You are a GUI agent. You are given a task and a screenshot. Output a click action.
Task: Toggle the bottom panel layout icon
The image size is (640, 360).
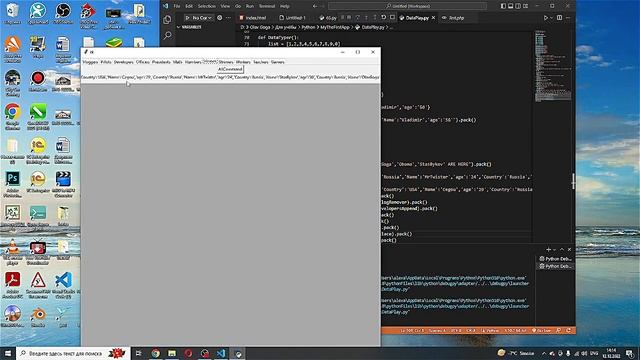pyautogui.click(x=511, y=6)
